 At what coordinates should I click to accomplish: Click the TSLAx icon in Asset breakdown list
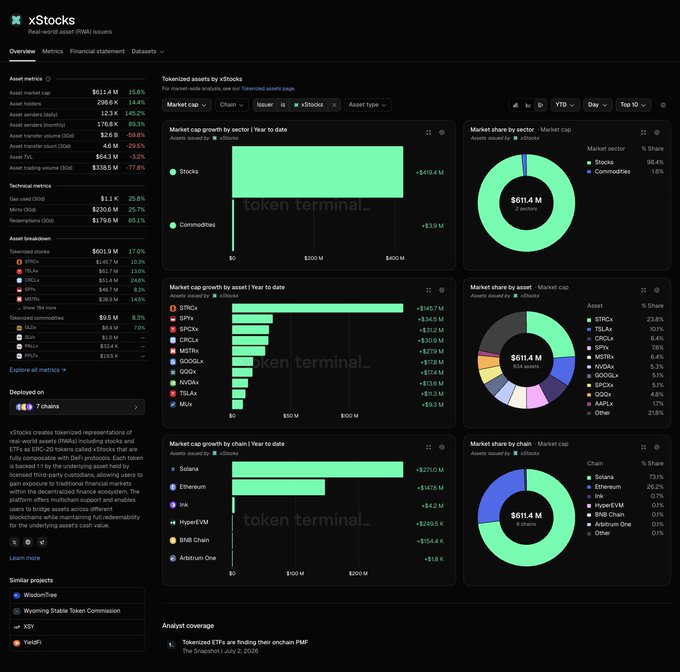pyautogui.click(x=19, y=271)
